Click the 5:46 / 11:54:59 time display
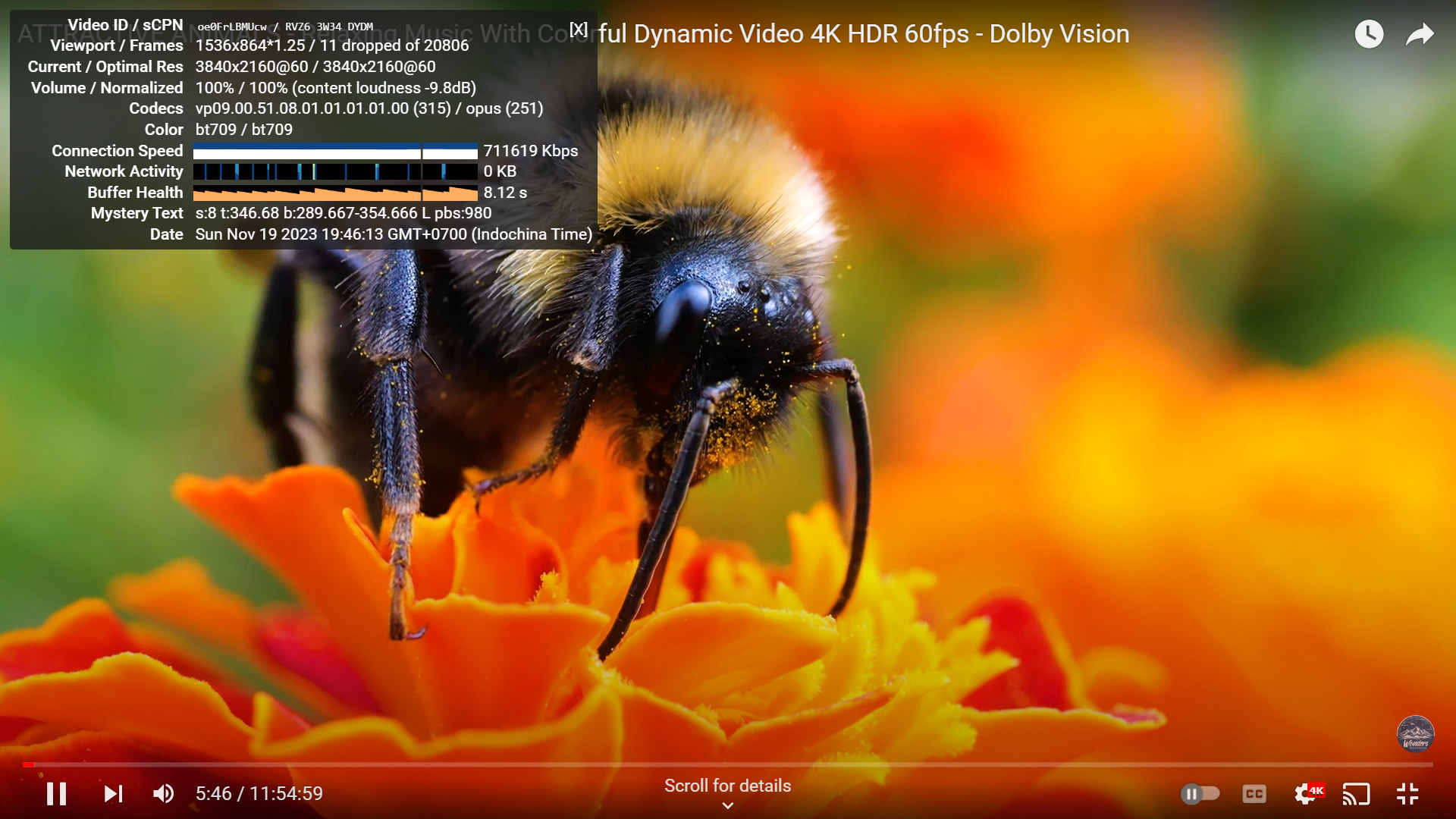 [259, 794]
